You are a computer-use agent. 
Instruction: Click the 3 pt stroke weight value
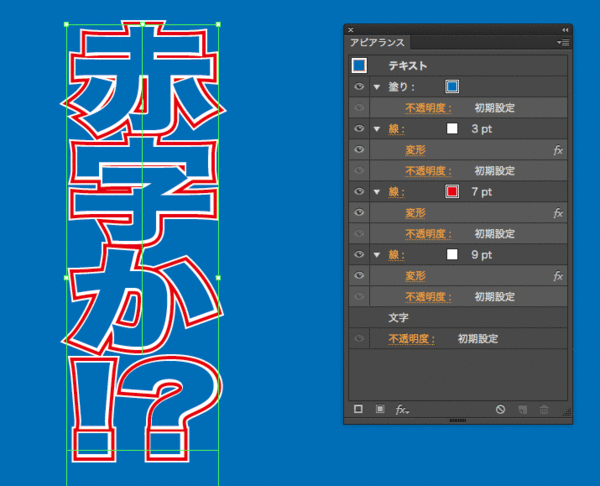(x=482, y=129)
